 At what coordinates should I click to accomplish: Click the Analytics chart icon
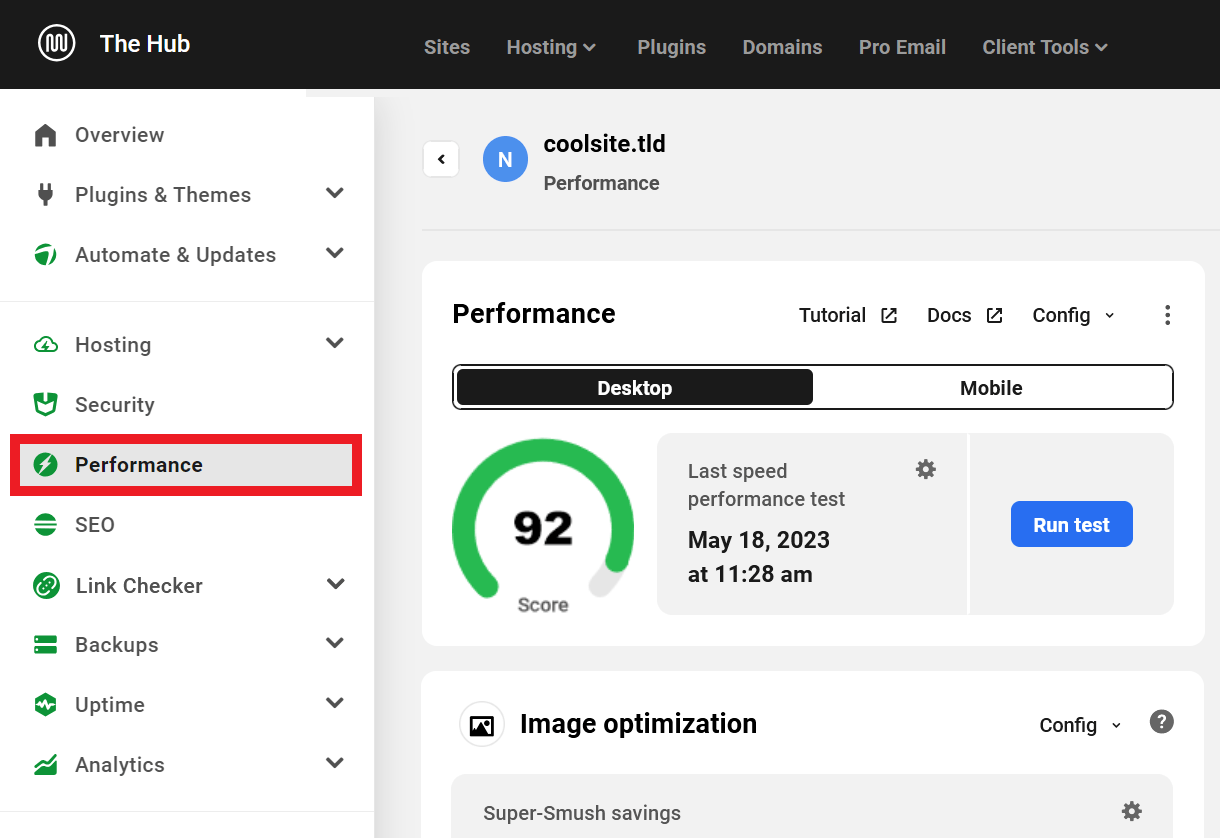coord(45,765)
